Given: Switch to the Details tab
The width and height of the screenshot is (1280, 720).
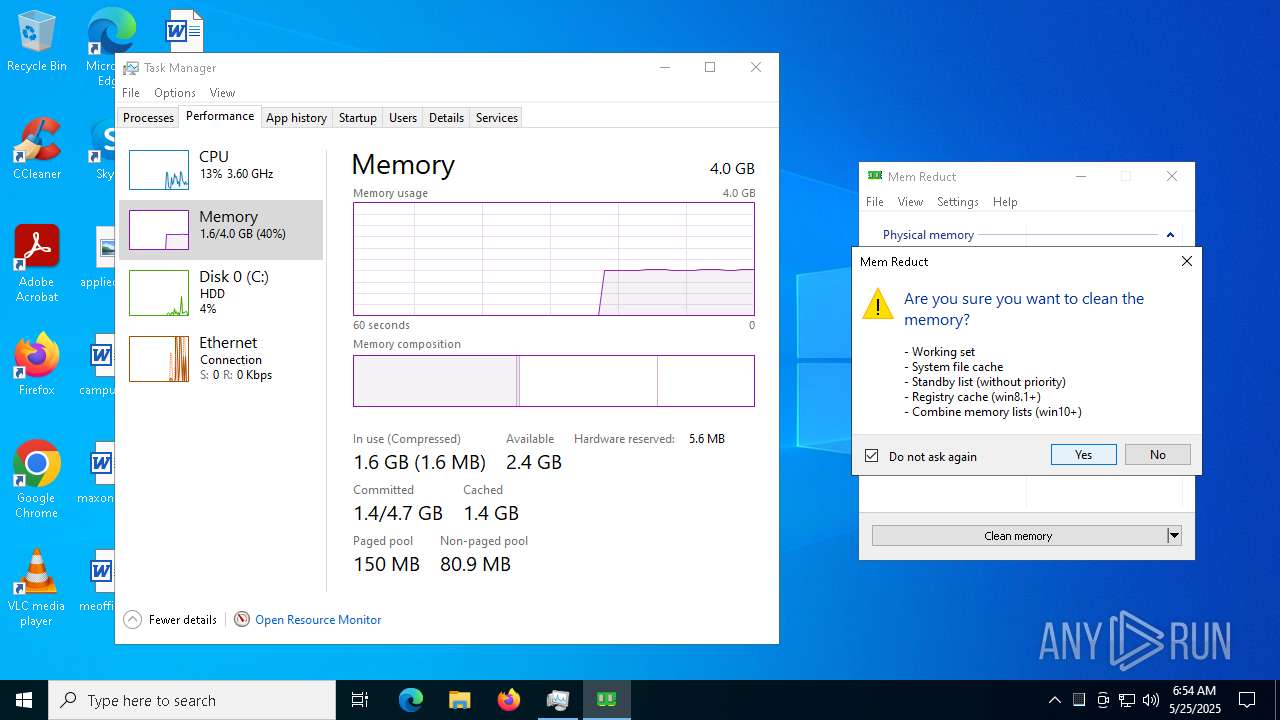Looking at the screenshot, I should tap(446, 118).
